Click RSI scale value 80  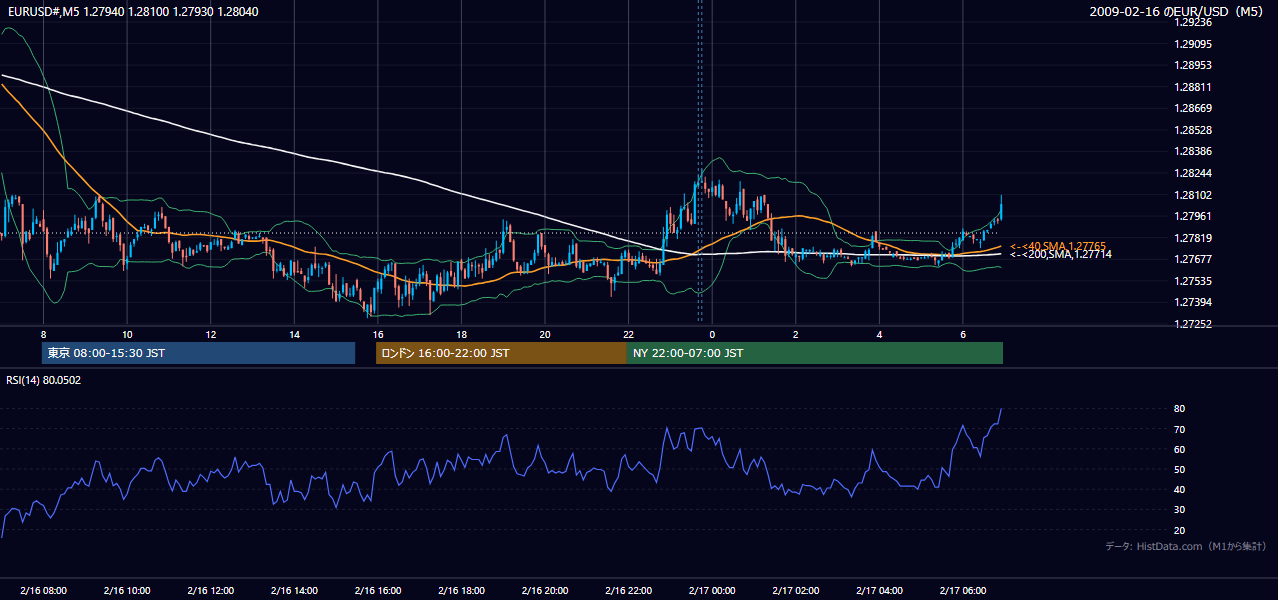point(1180,409)
